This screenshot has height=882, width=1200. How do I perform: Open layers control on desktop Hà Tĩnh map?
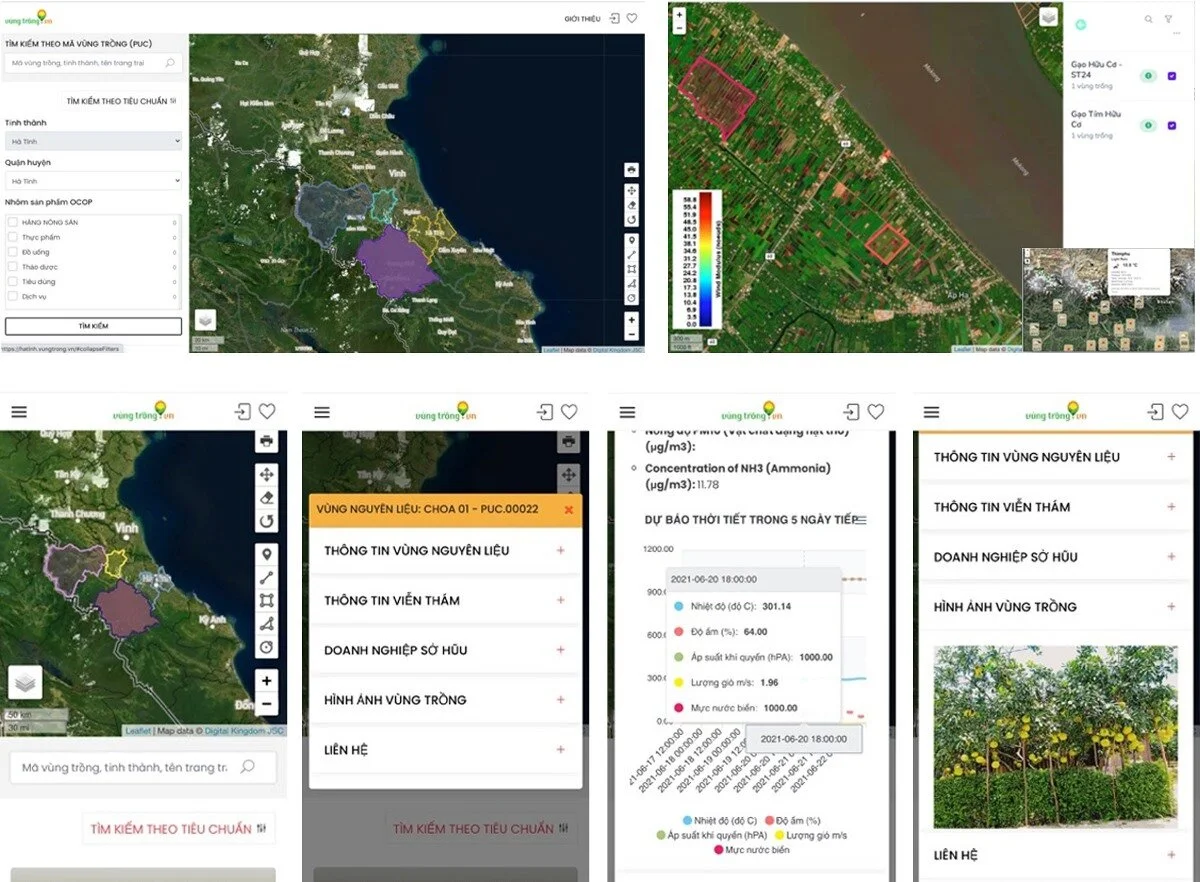click(204, 319)
